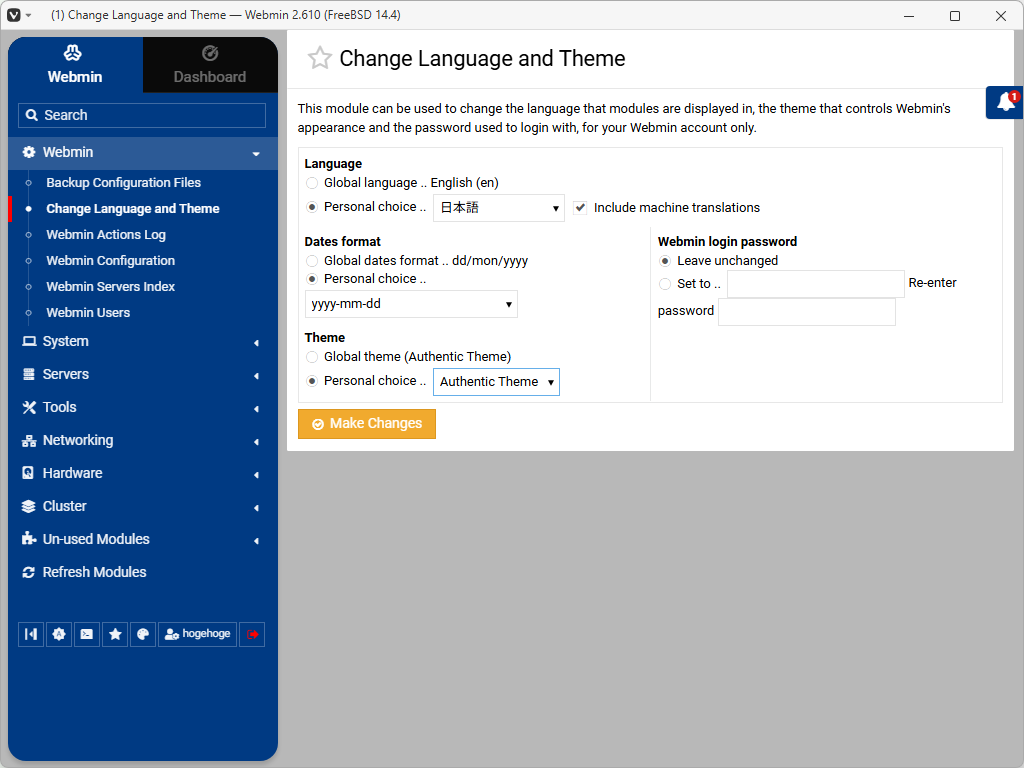Screen dimensions: 1024x768
Task: Open Change Language and Theme page
Action: (133, 209)
